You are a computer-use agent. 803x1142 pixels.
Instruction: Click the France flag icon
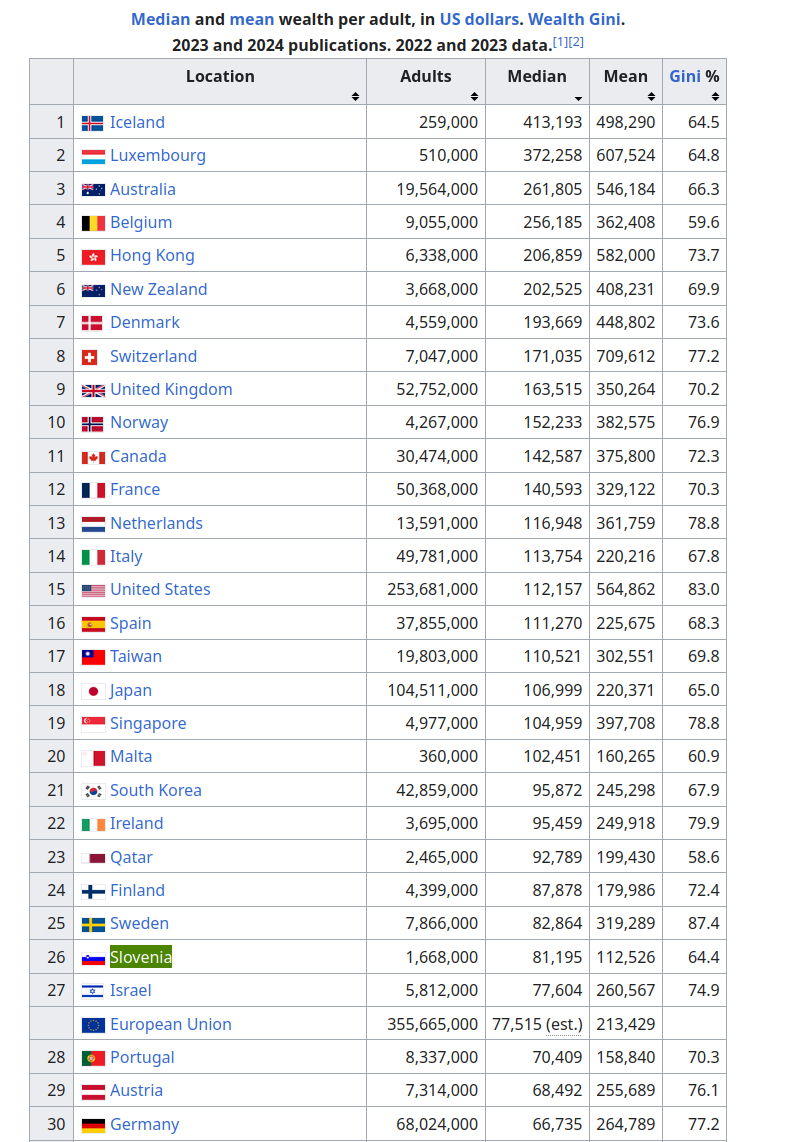pyautogui.click(x=92, y=490)
